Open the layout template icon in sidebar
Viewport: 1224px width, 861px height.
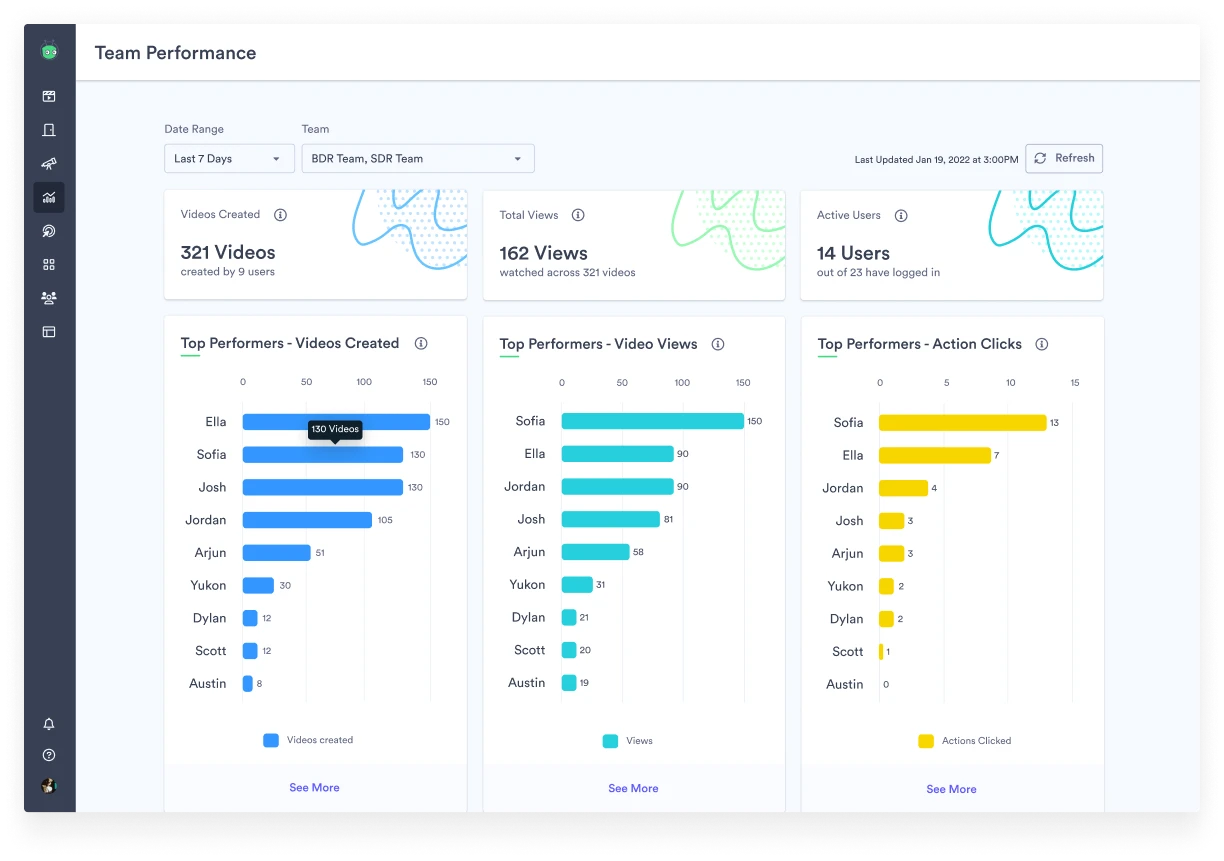(49, 331)
